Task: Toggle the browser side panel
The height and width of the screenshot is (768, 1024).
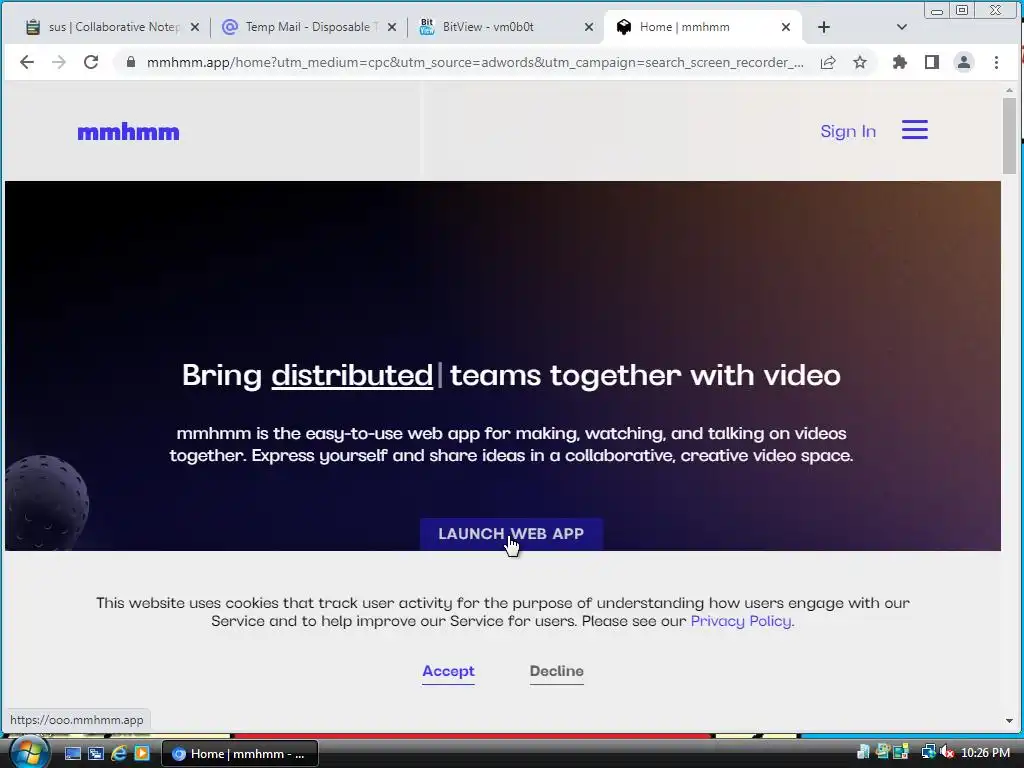Action: [x=932, y=62]
